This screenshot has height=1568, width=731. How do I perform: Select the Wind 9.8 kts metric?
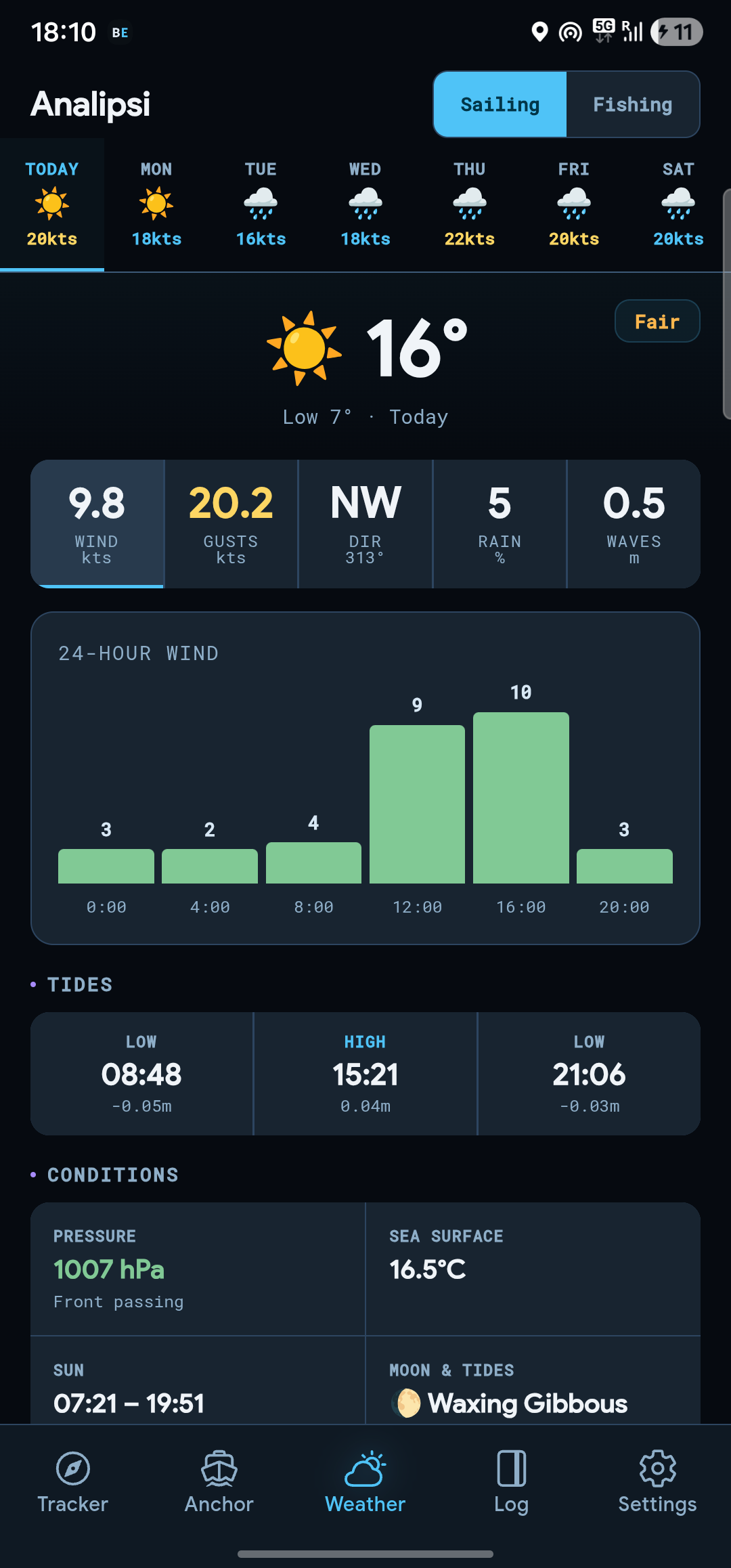[x=97, y=524]
